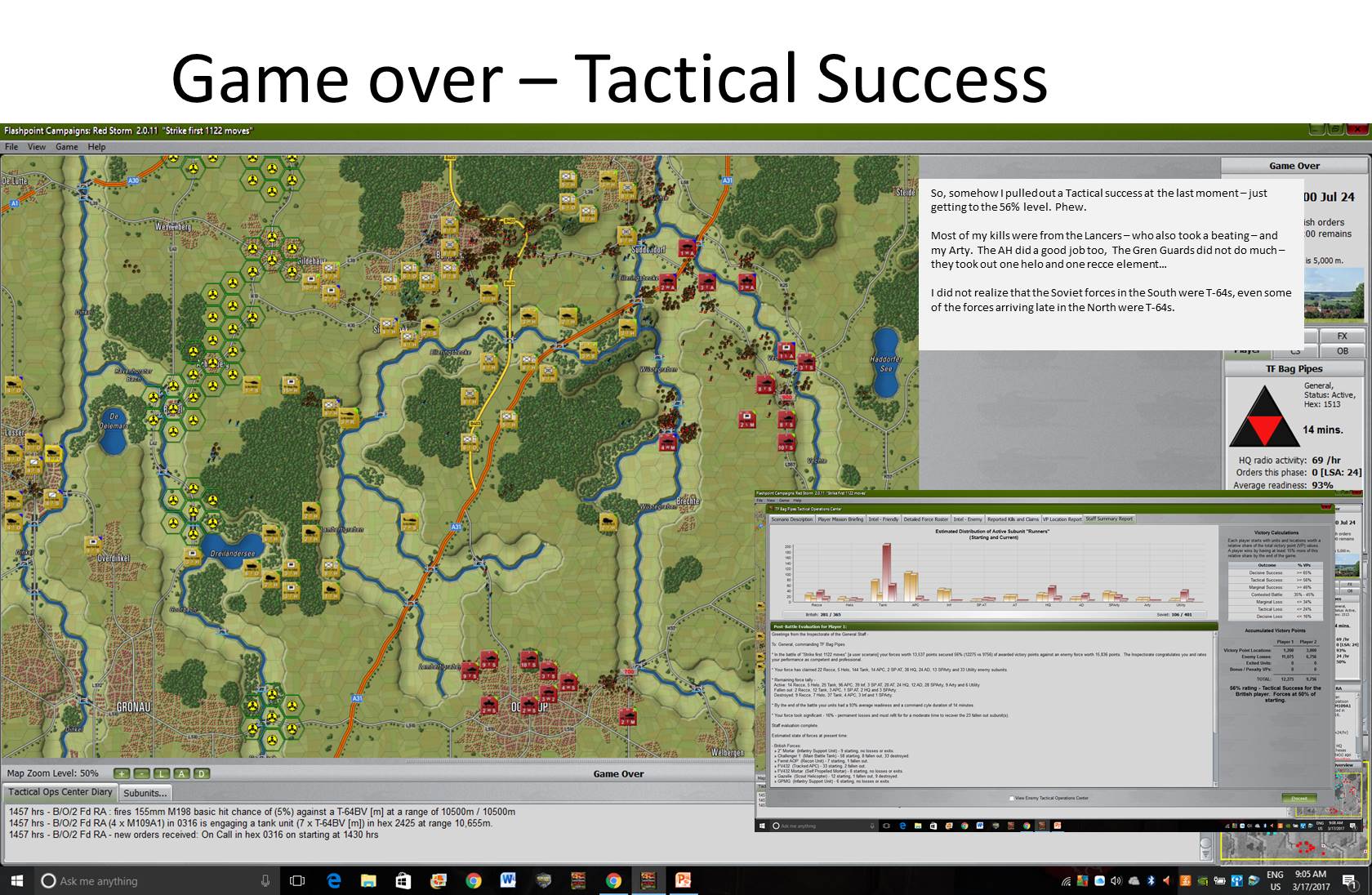Click the Dreilandersee lake label on the map

click(x=233, y=553)
